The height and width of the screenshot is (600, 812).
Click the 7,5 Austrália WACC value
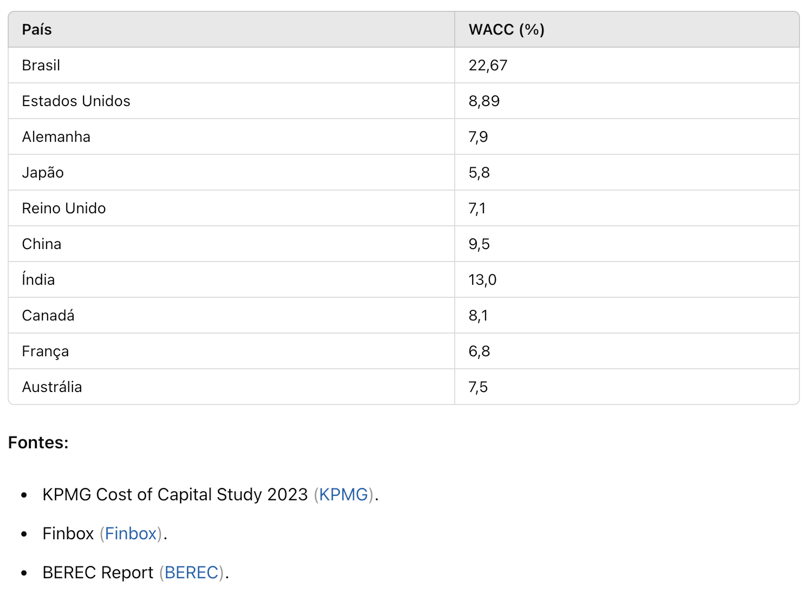[478, 387]
